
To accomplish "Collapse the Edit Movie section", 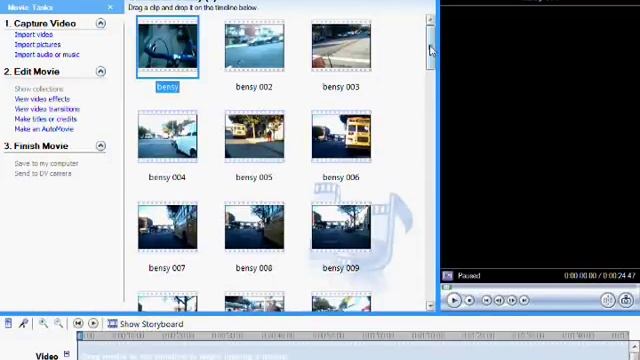I will [101, 71].
